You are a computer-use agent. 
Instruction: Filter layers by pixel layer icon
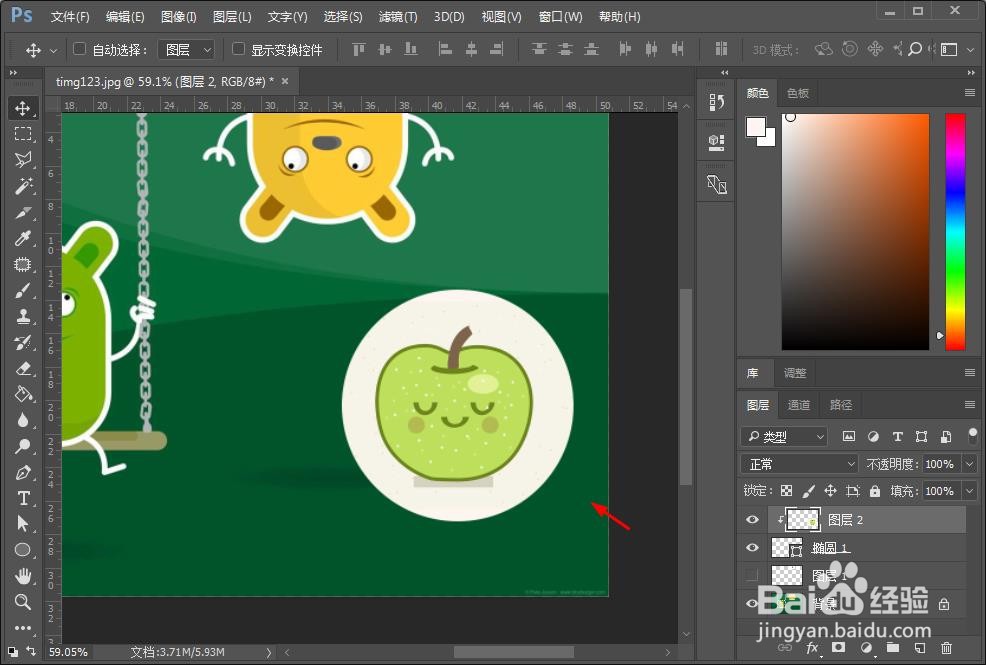[x=849, y=437]
